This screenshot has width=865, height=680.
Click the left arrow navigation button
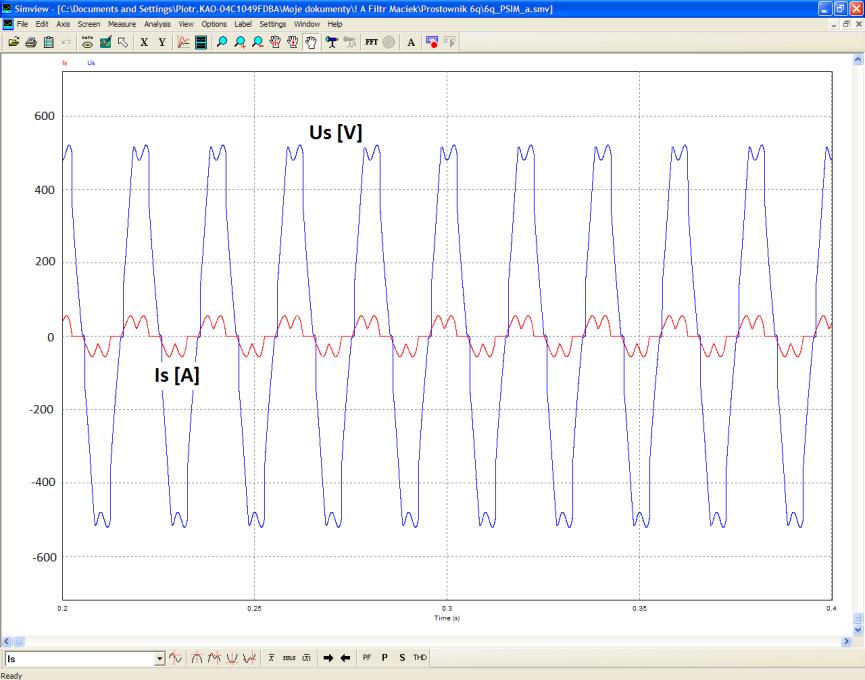pyautogui.click(x=345, y=657)
